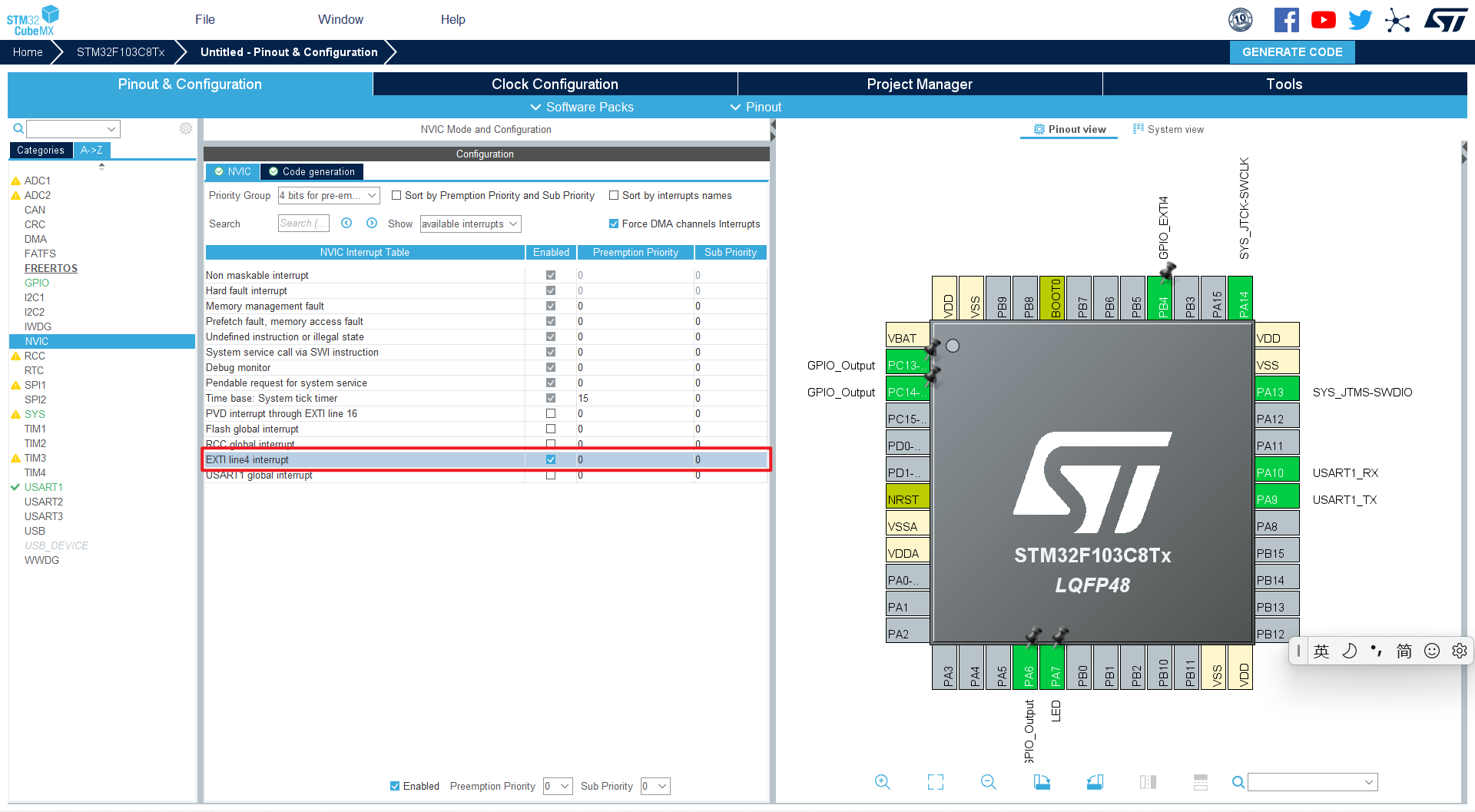Viewport: 1475px width, 812px height.
Task: Fit the chip view to window
Action: tap(936, 782)
